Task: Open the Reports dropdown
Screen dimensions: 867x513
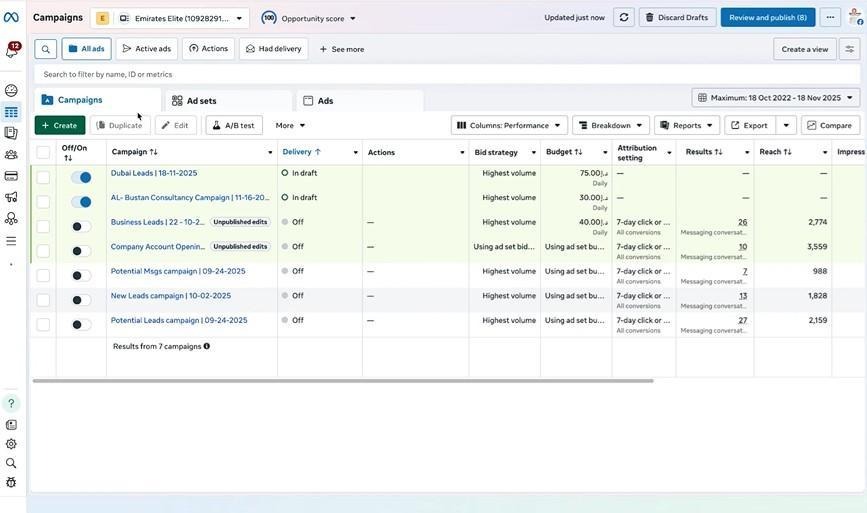Action: [687, 125]
